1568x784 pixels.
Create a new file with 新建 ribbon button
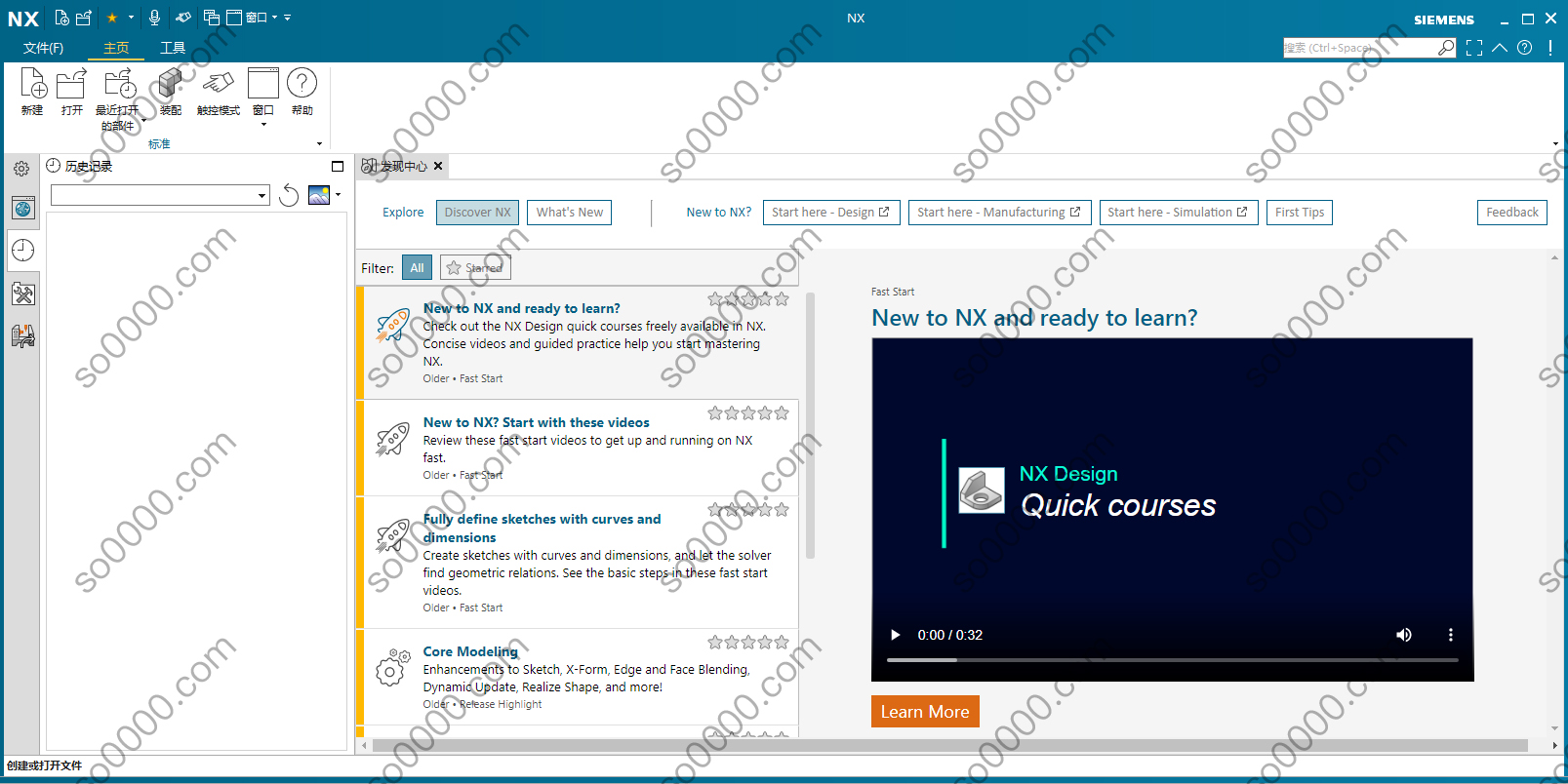tap(32, 92)
